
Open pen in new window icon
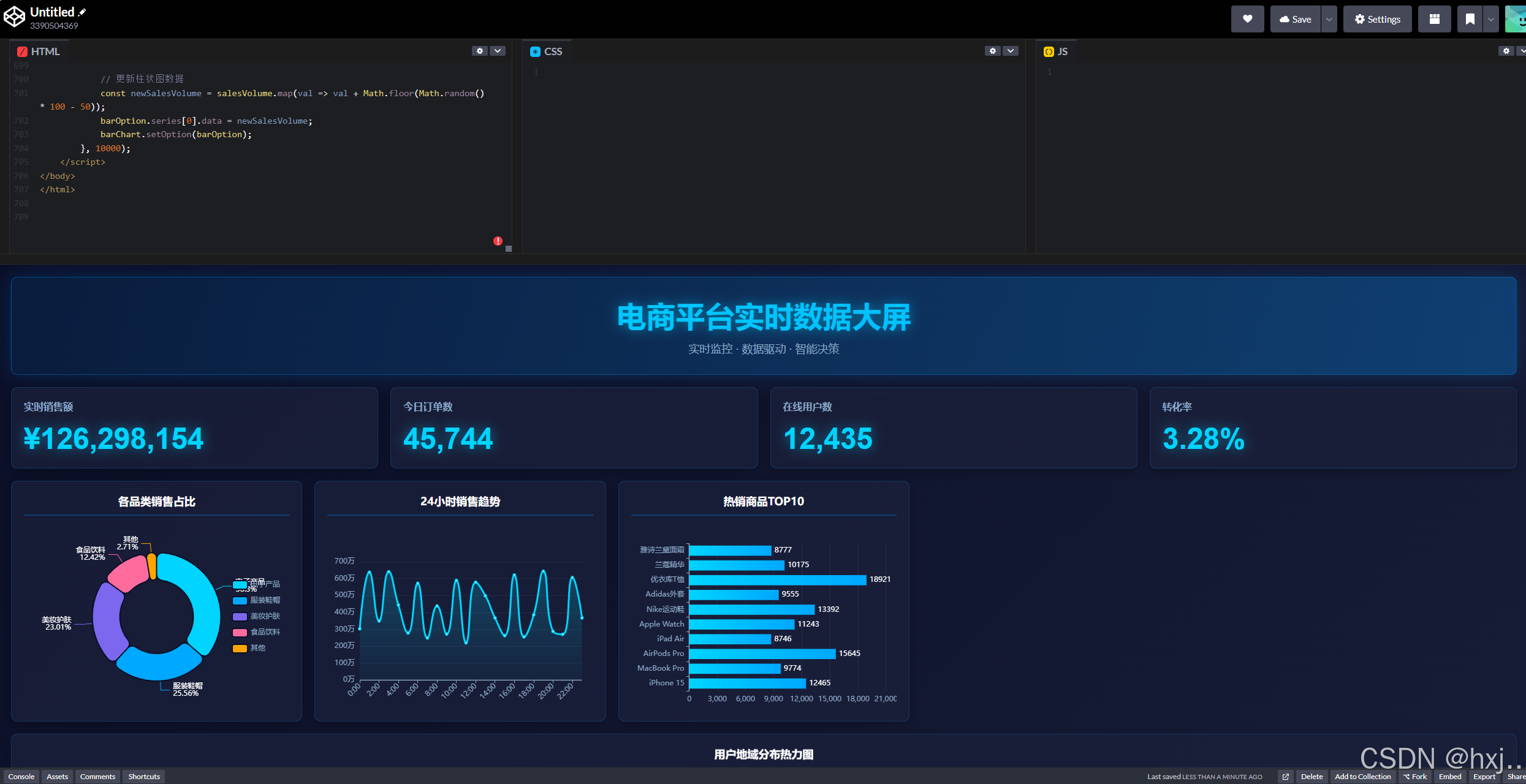(x=1286, y=777)
